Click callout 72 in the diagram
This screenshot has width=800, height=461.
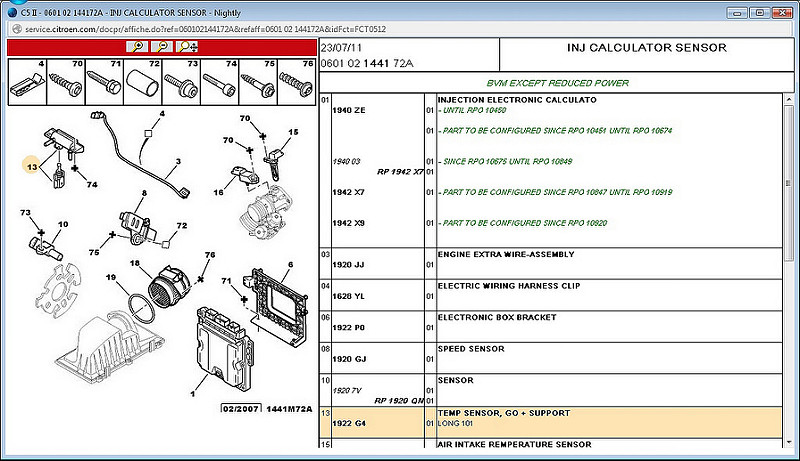click(182, 225)
